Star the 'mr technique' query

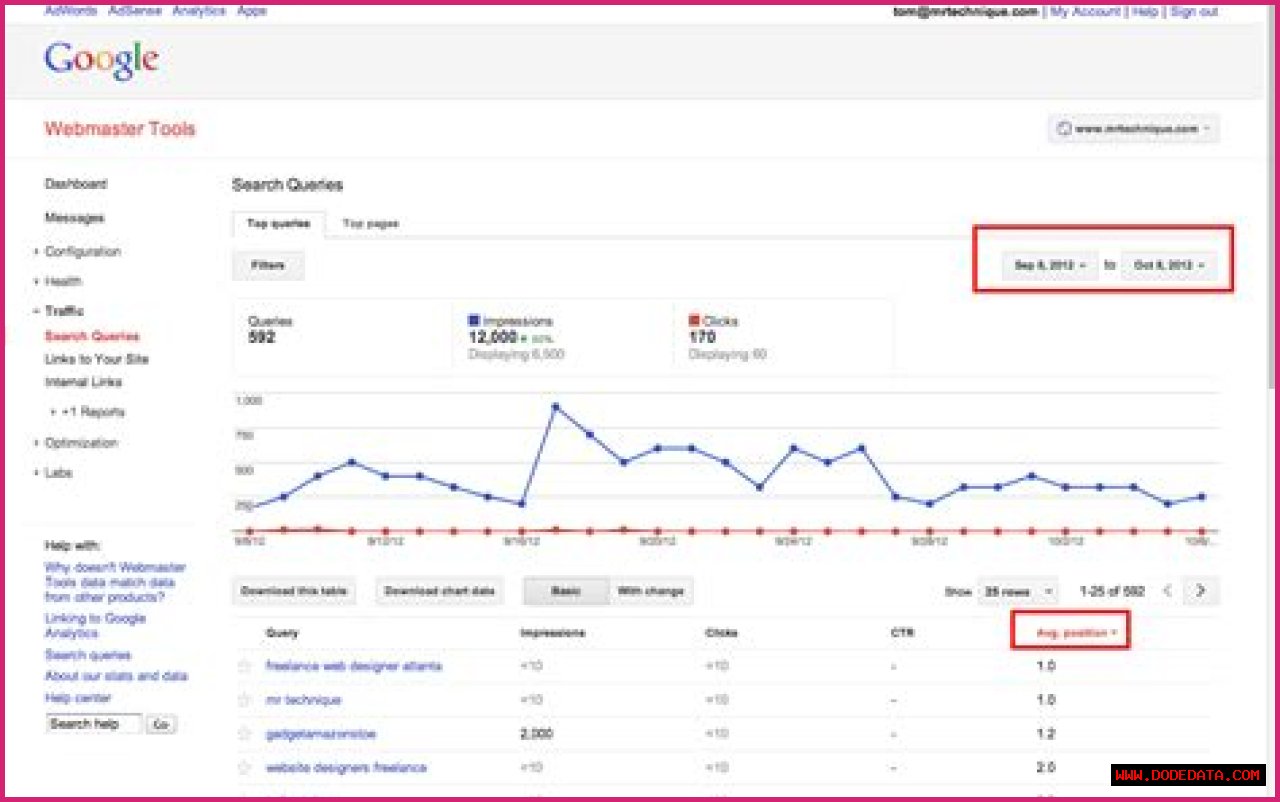tap(244, 700)
